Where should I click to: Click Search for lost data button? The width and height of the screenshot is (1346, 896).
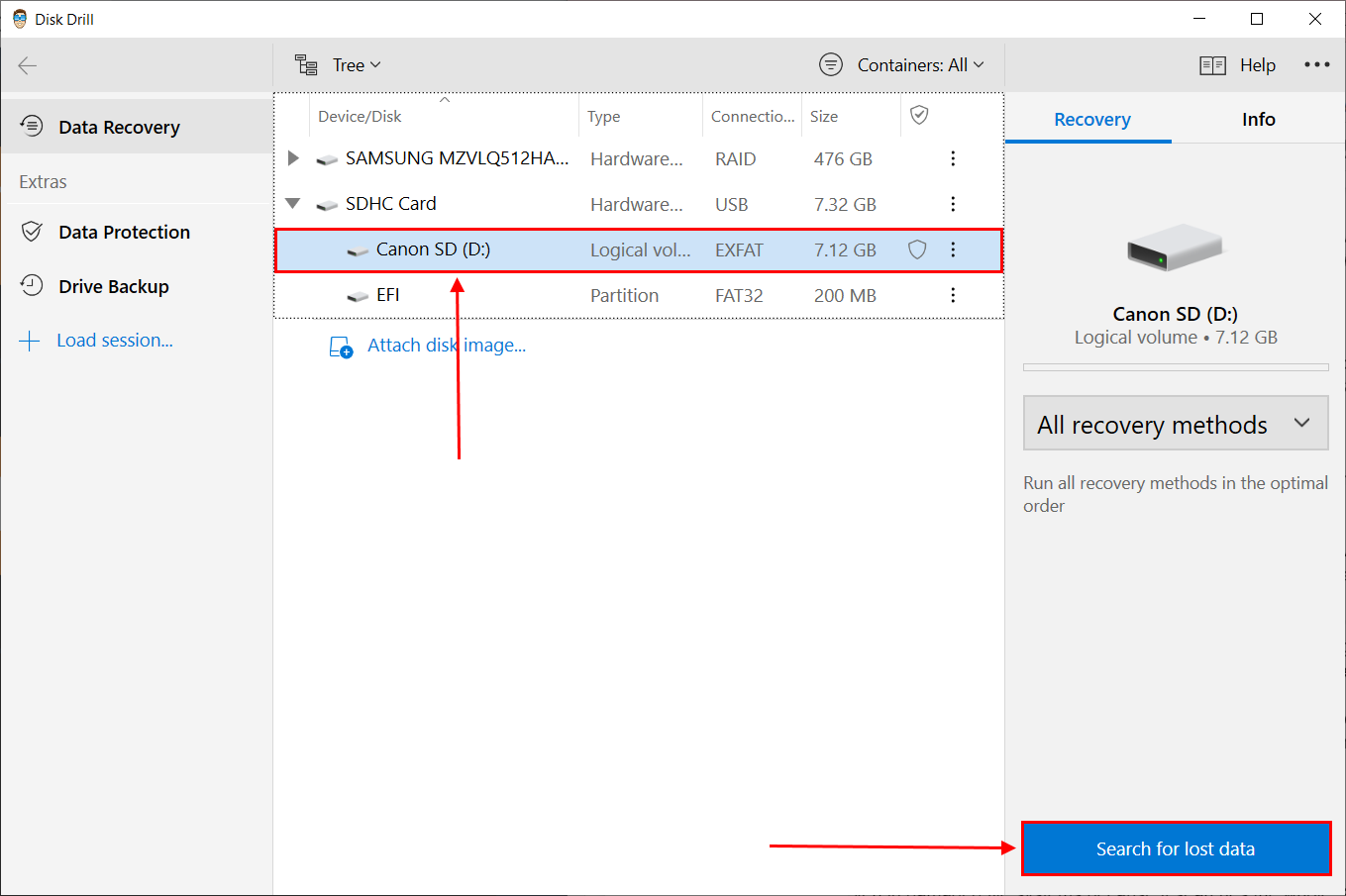click(x=1176, y=848)
